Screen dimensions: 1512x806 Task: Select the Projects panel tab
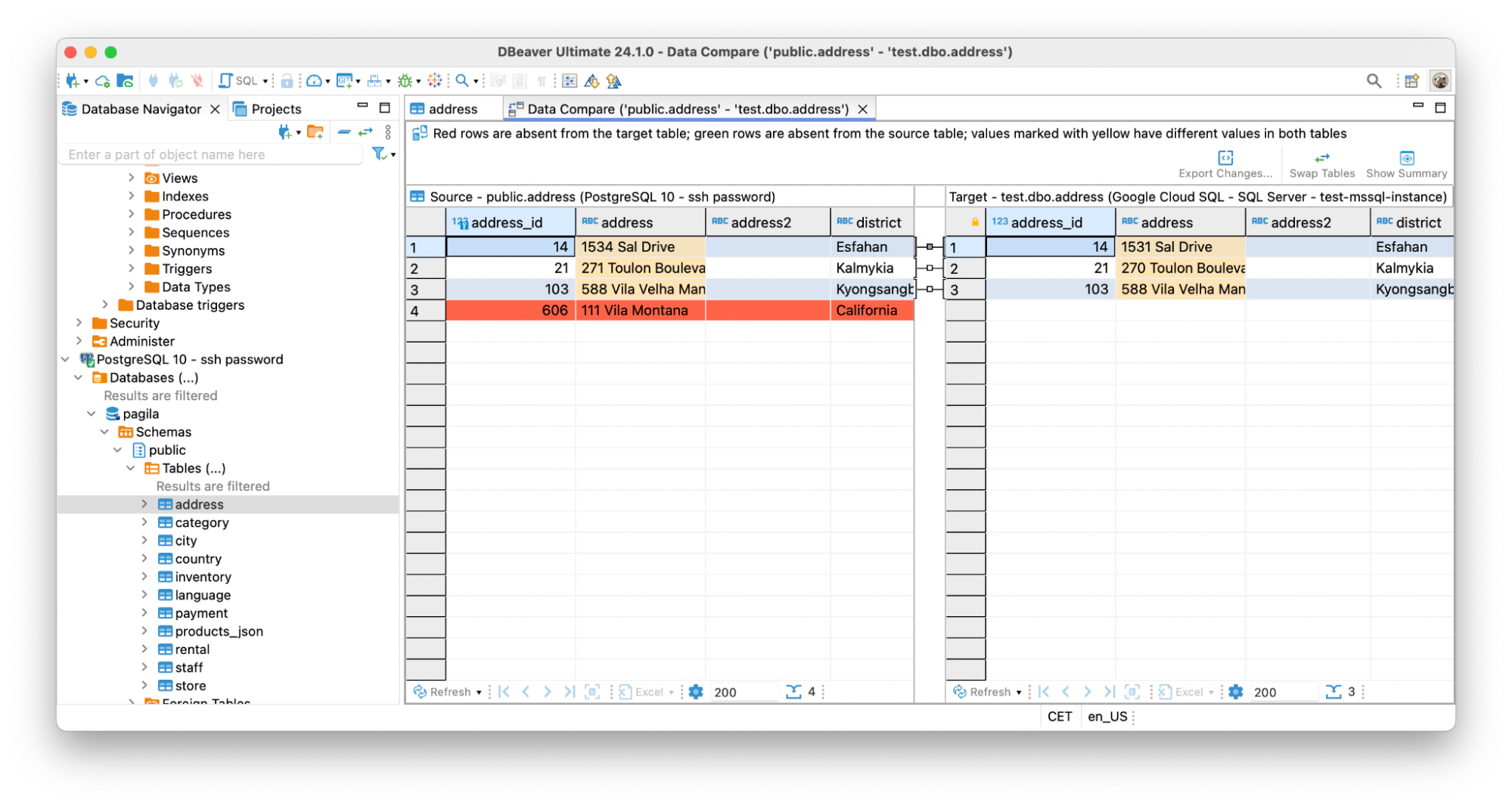pyautogui.click(x=276, y=108)
